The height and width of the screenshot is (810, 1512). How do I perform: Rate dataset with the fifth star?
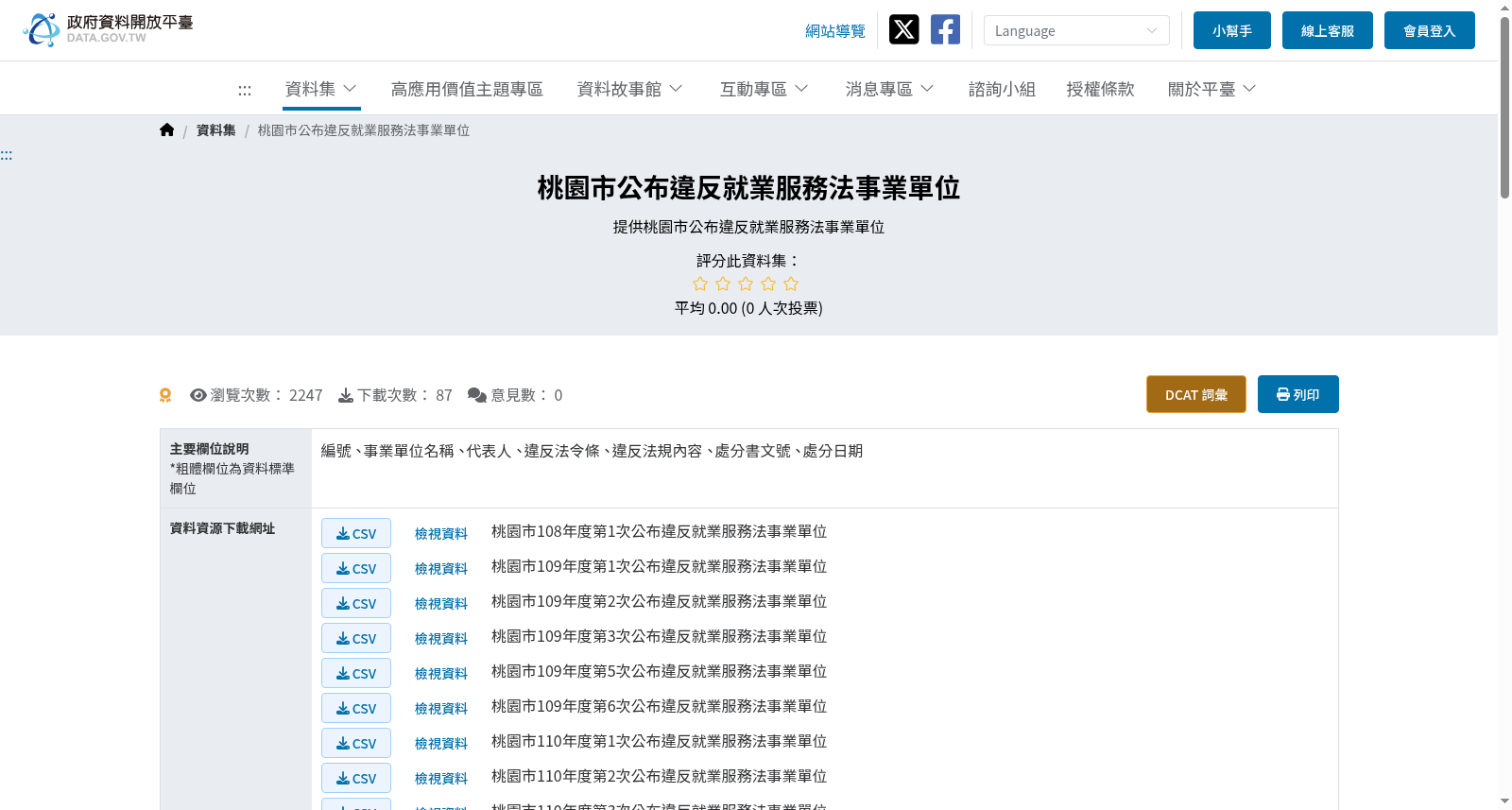tap(791, 284)
